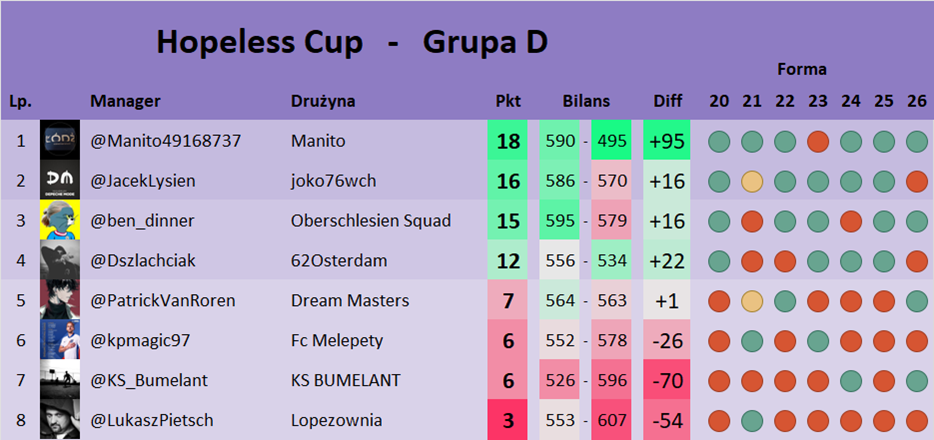Click JacekLysien's Depeche Mode avatar
This screenshot has height=440, width=934.
[x=59, y=181]
